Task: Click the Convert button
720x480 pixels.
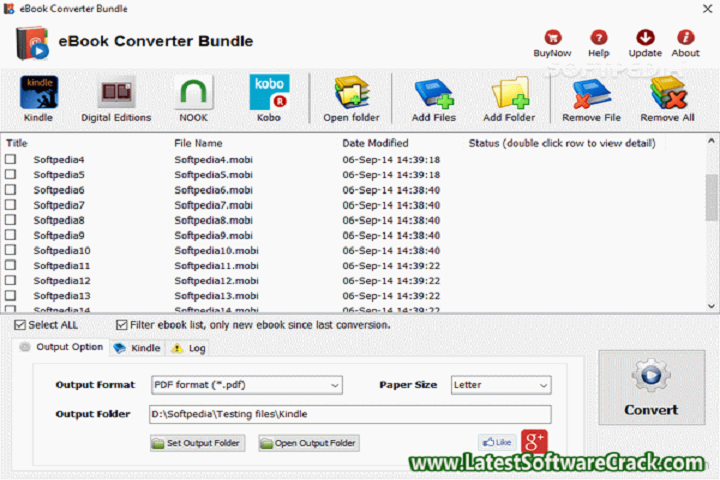Action: tap(652, 388)
